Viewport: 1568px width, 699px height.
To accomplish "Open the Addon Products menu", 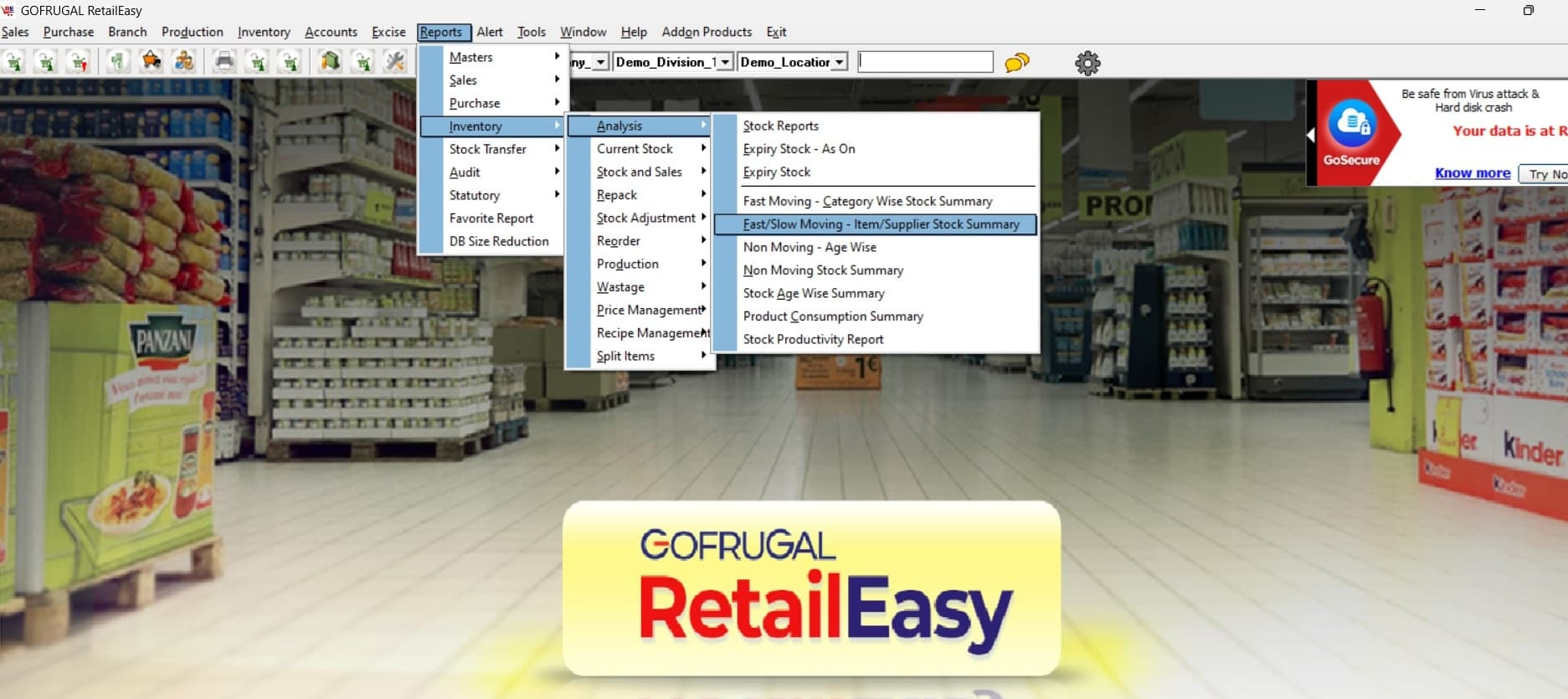I will point(707,32).
